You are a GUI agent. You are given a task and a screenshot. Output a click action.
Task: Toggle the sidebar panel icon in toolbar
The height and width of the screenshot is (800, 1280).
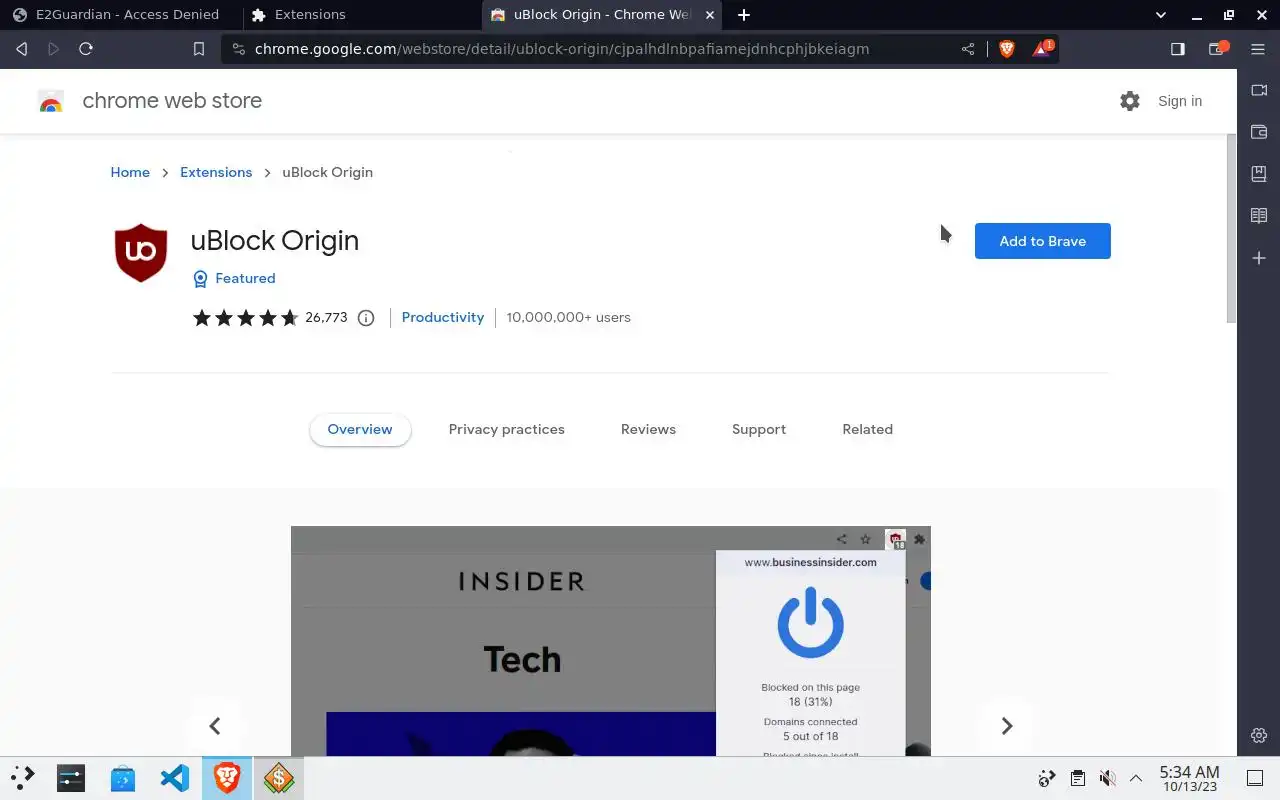[1178, 49]
